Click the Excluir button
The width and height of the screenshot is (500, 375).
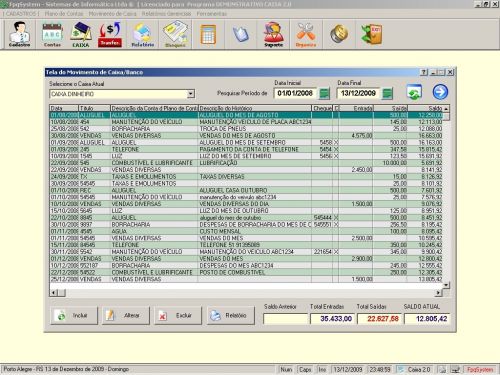coord(178,315)
